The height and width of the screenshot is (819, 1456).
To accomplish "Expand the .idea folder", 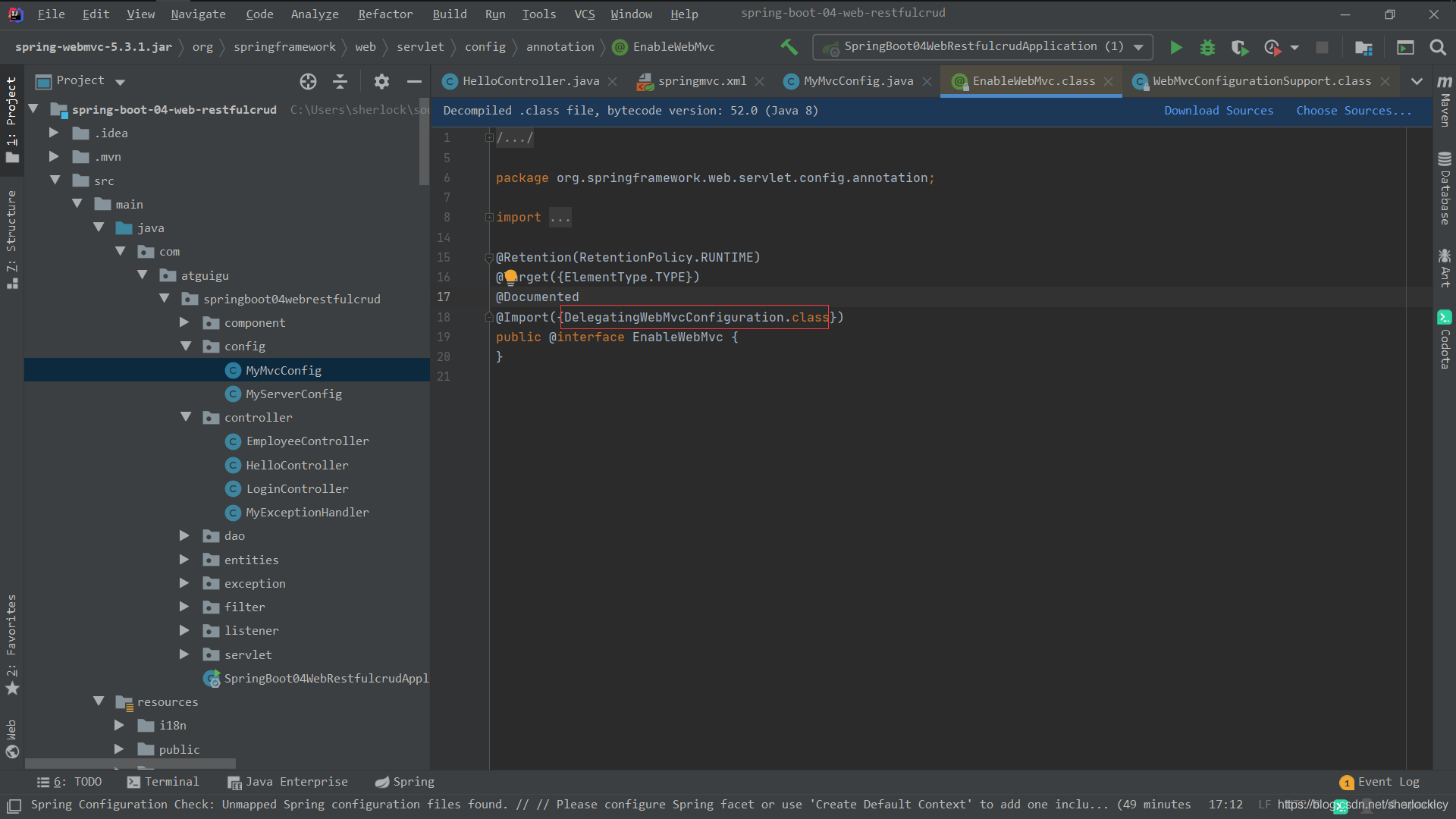I will pos(54,133).
